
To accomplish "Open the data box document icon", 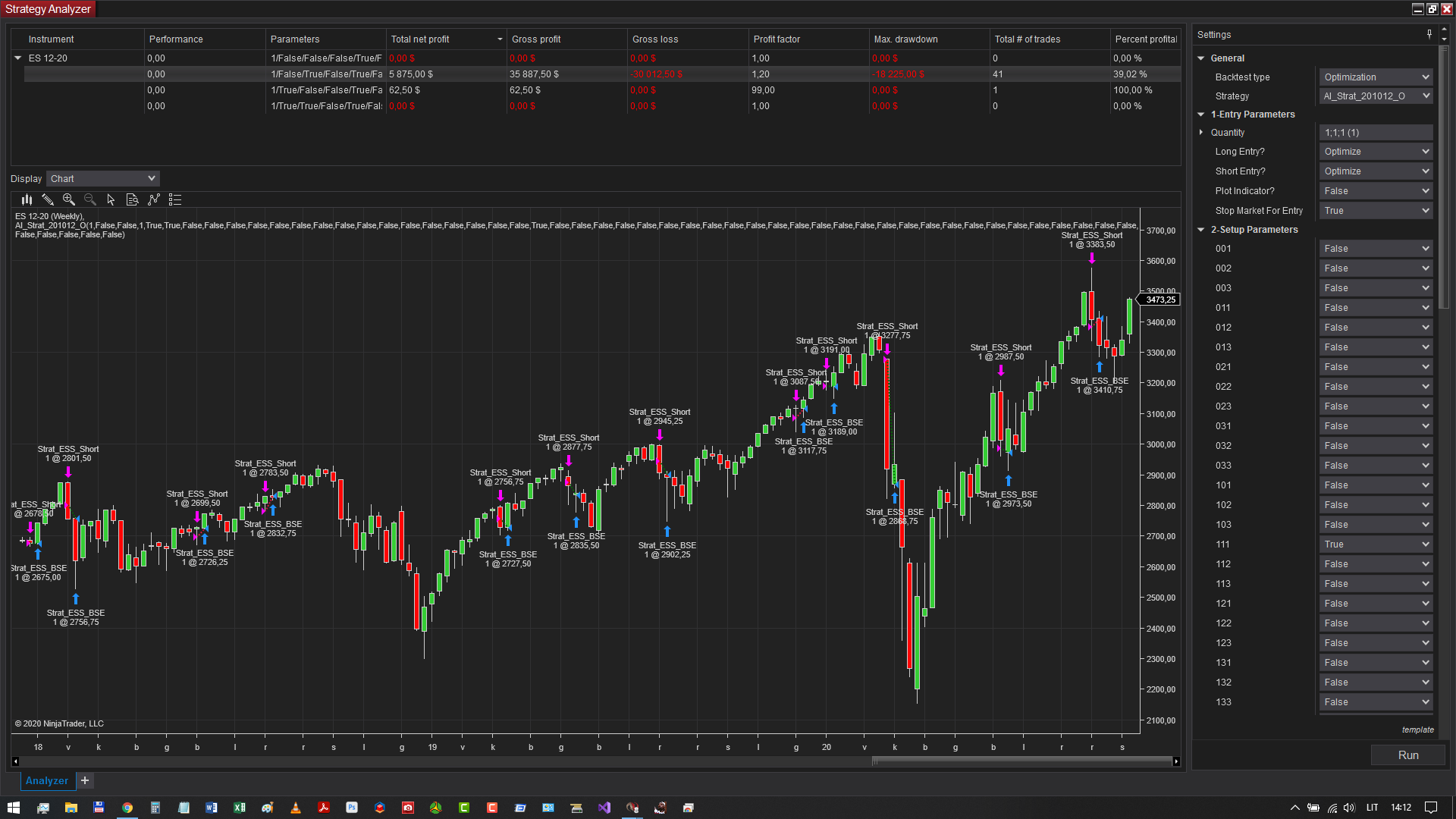I will (132, 199).
